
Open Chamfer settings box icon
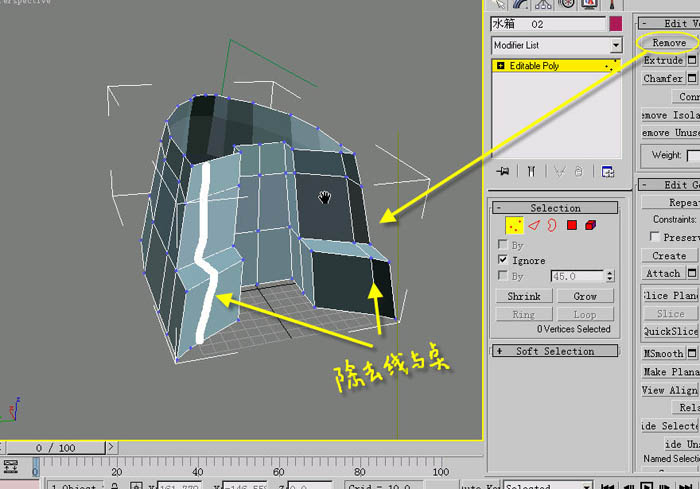pyautogui.click(x=692, y=78)
